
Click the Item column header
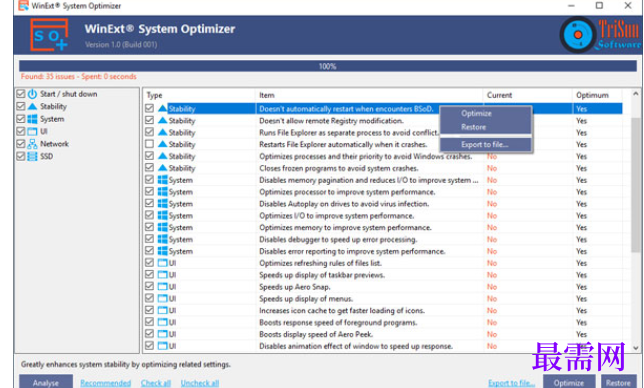[x=369, y=95]
